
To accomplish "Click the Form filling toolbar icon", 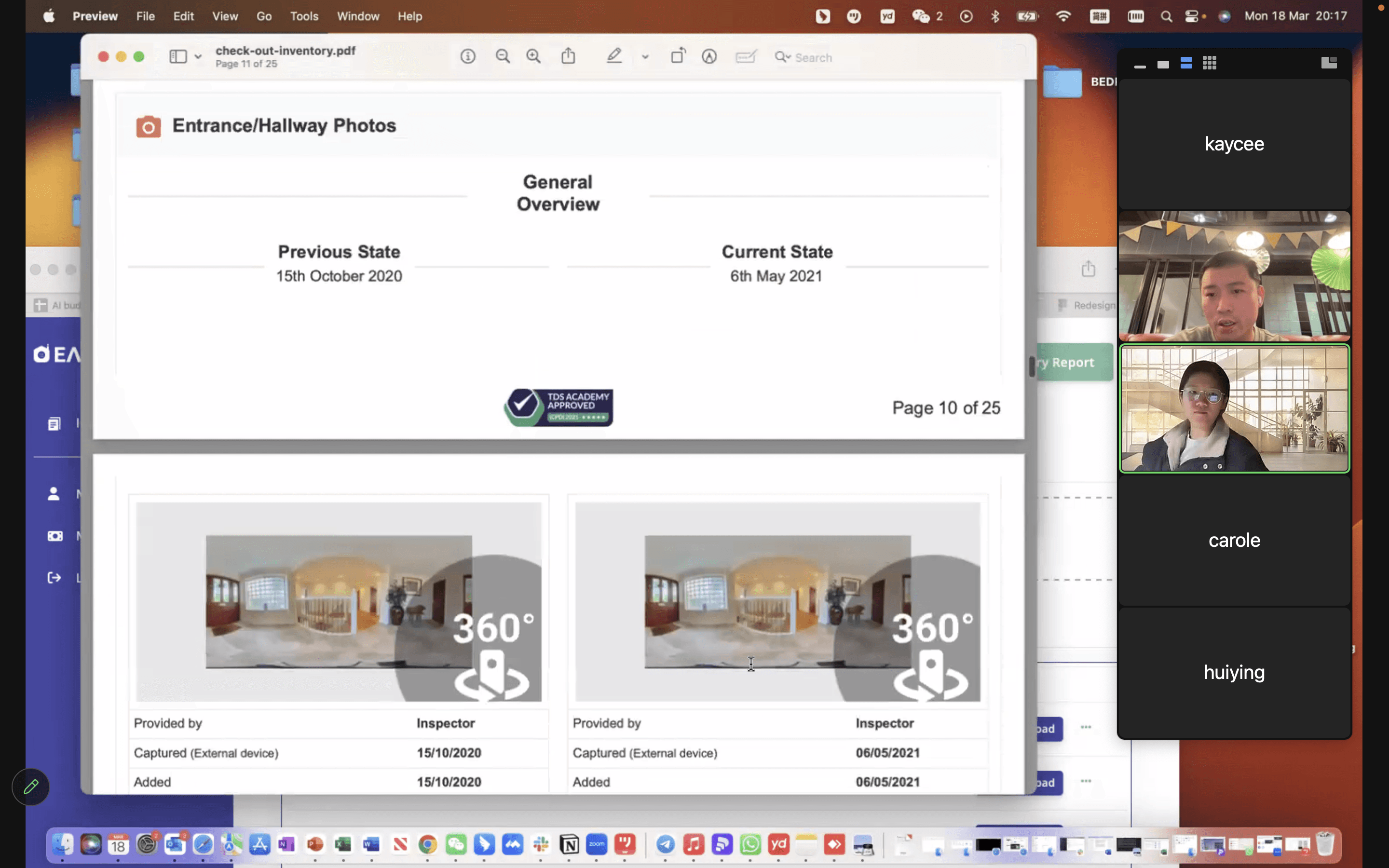I will [x=746, y=56].
